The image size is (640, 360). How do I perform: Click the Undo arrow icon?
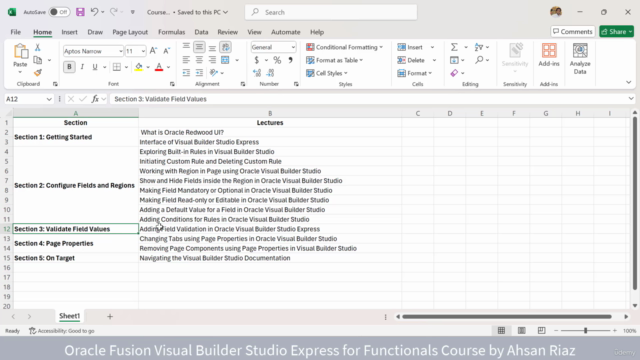click(x=94, y=12)
